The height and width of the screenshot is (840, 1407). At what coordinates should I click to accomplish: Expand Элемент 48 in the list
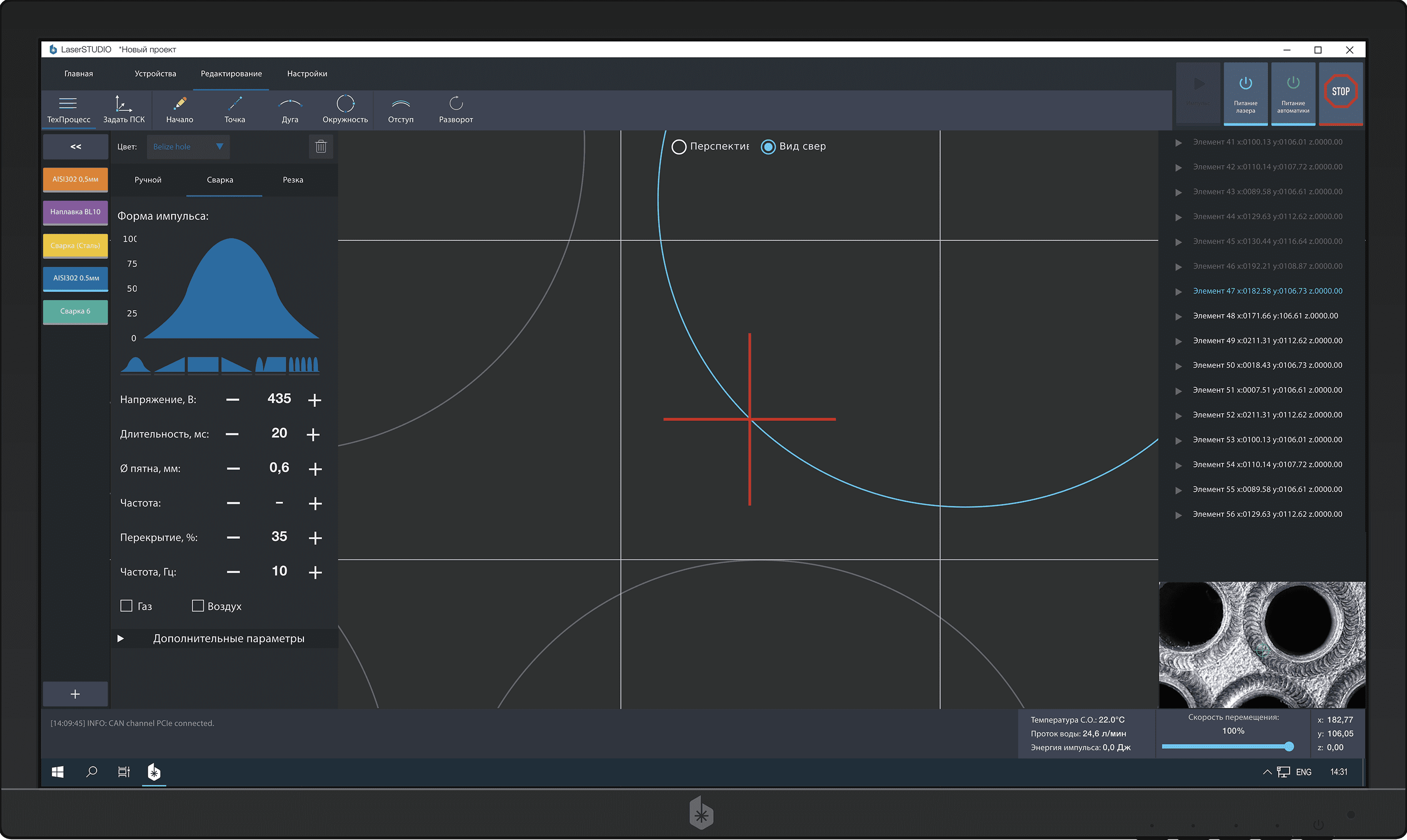pyautogui.click(x=1178, y=317)
